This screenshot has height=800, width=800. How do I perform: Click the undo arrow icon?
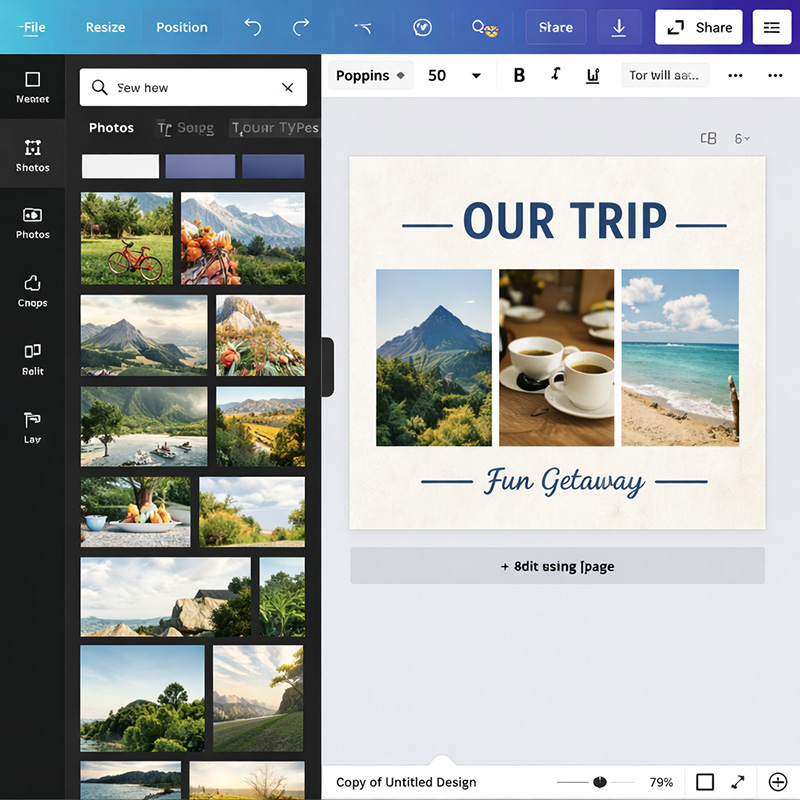click(x=253, y=27)
